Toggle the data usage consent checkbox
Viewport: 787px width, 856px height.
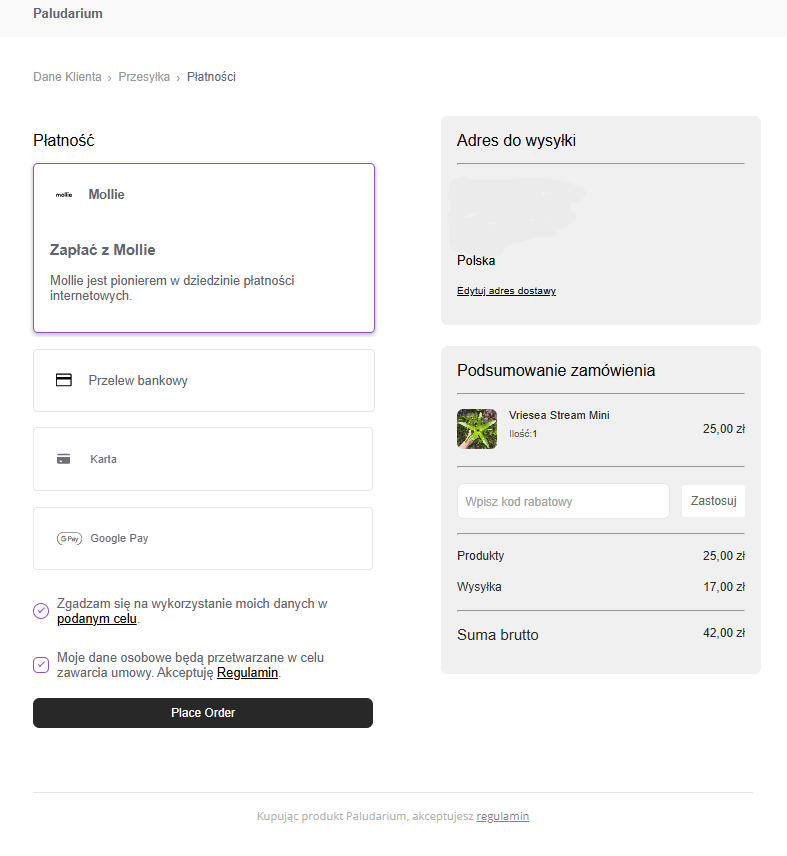pos(41,611)
